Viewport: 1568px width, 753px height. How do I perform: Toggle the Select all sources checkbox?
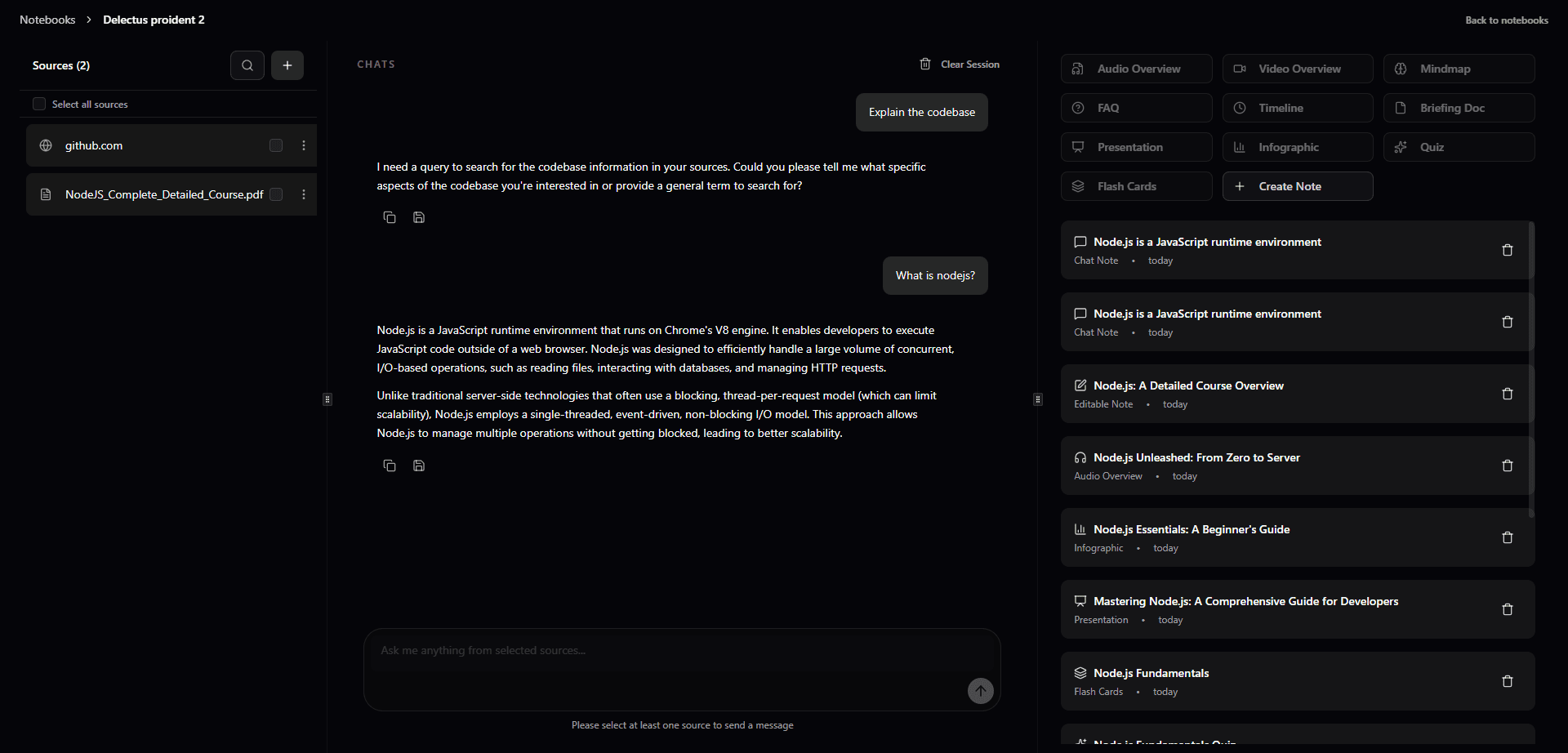coord(39,104)
